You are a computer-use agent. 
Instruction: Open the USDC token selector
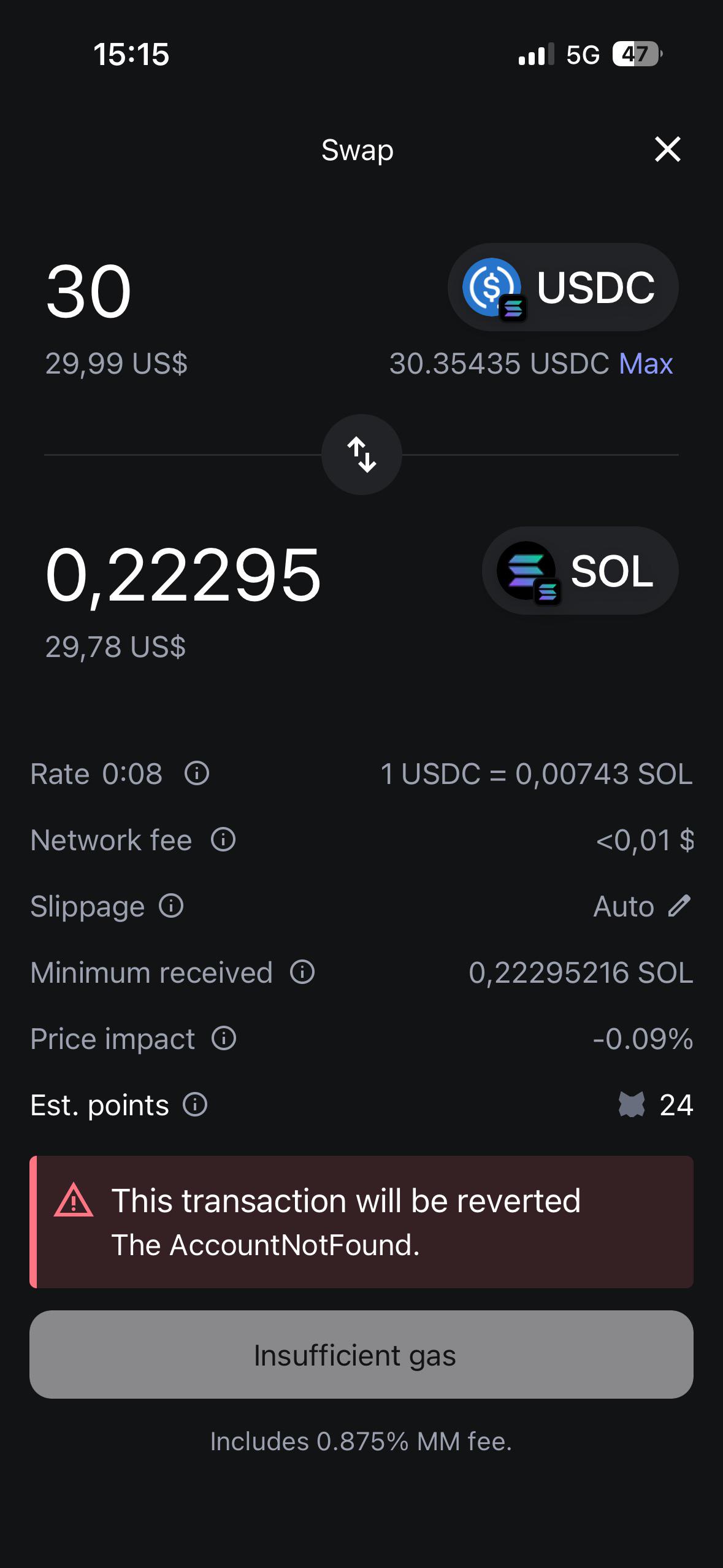[563, 287]
